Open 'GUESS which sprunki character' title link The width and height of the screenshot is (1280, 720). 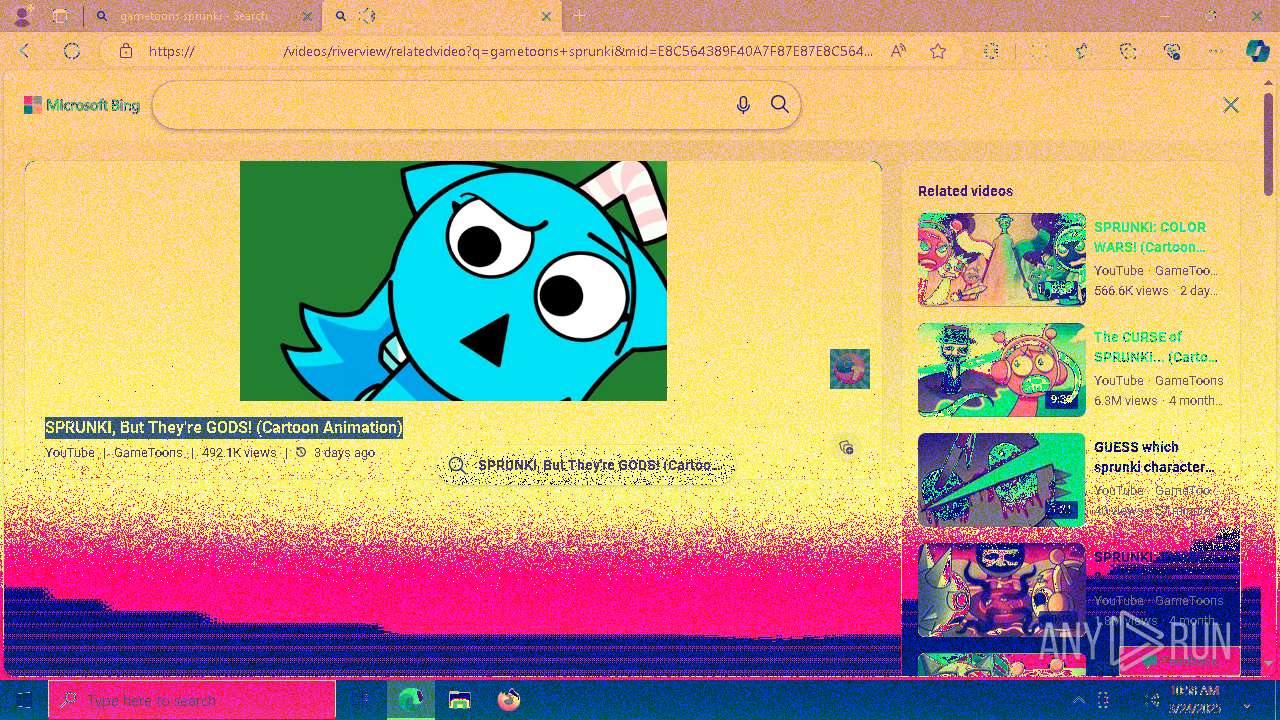(x=1154, y=457)
